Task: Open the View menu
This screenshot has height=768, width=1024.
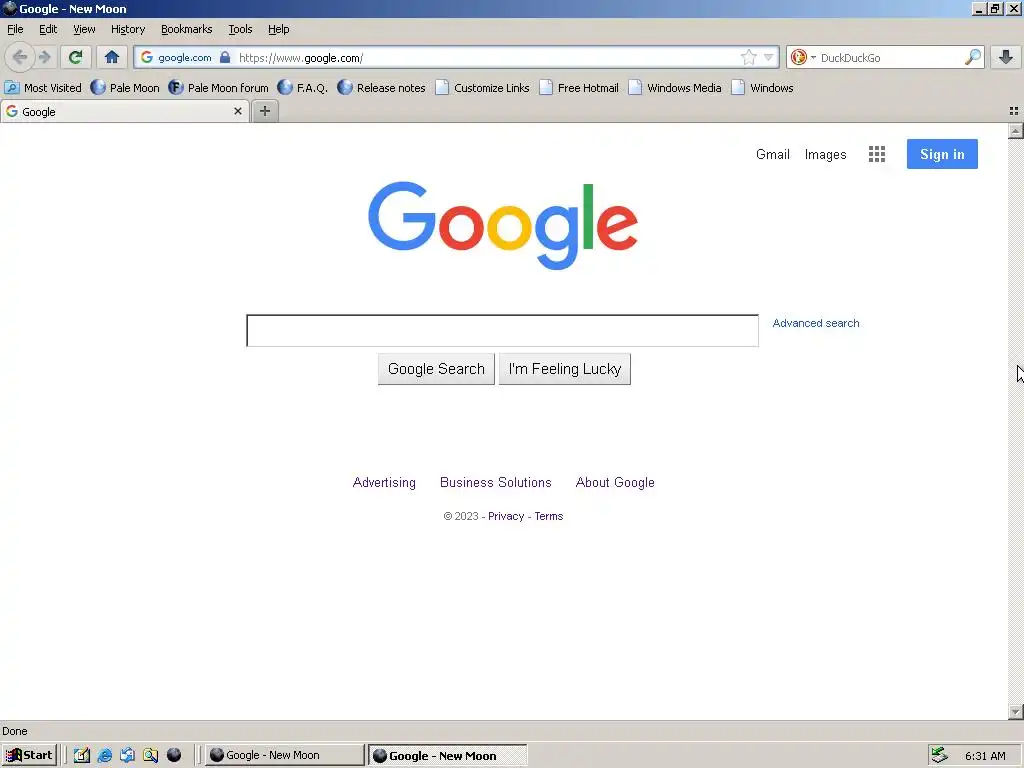Action: pyautogui.click(x=84, y=29)
